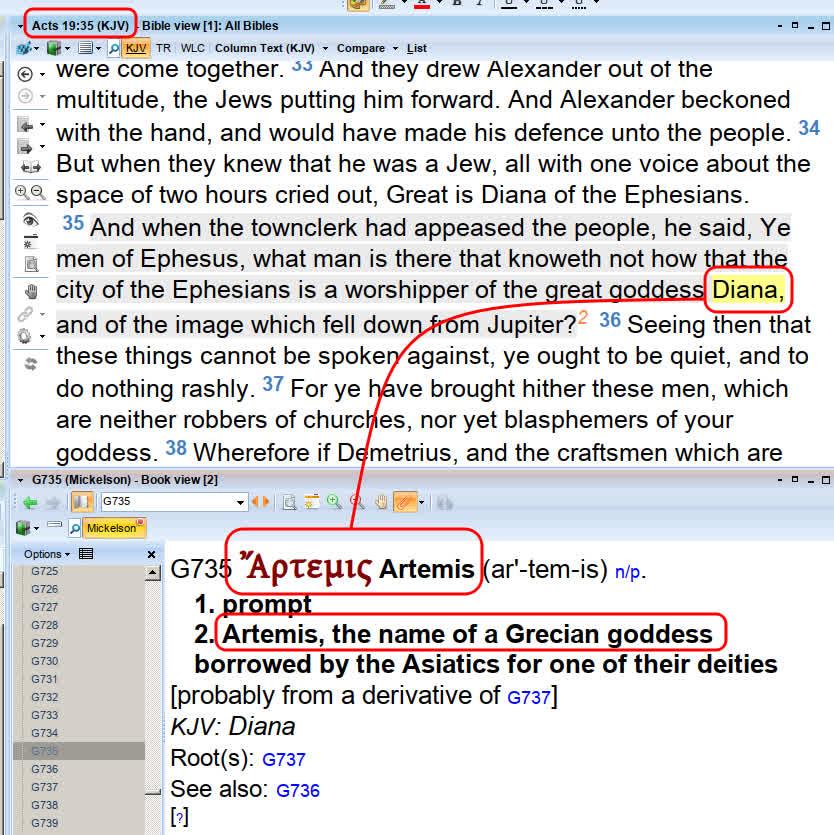834x835 pixels.
Task: Switch to the TR Bible tab
Action: pyautogui.click(x=163, y=48)
